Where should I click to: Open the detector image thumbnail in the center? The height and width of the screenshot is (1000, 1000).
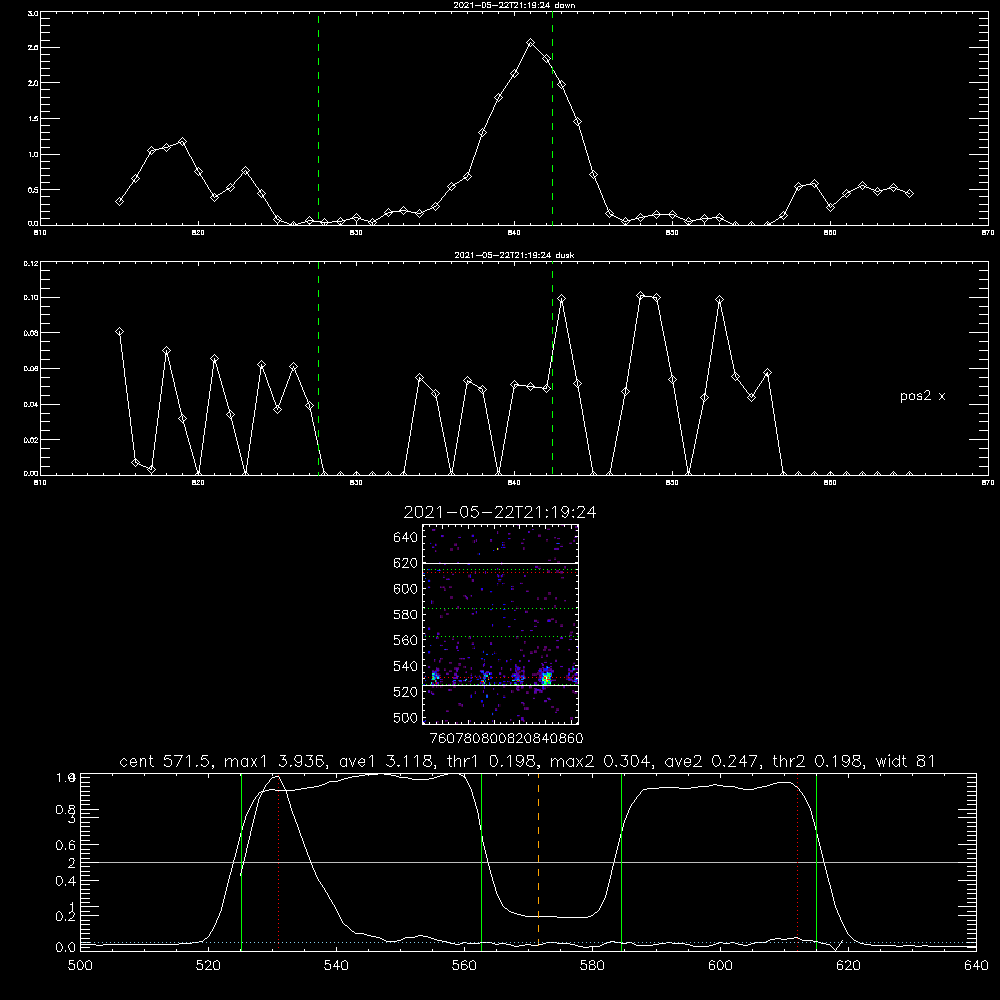(500, 624)
